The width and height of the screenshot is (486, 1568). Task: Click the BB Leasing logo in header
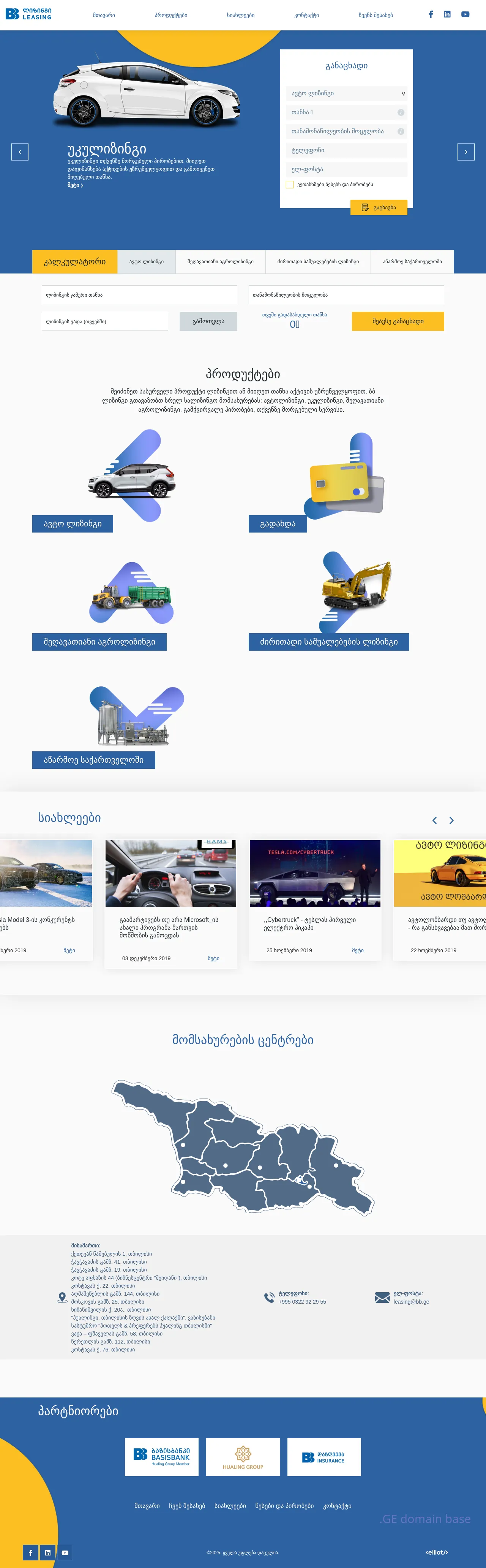pyautogui.click(x=28, y=14)
